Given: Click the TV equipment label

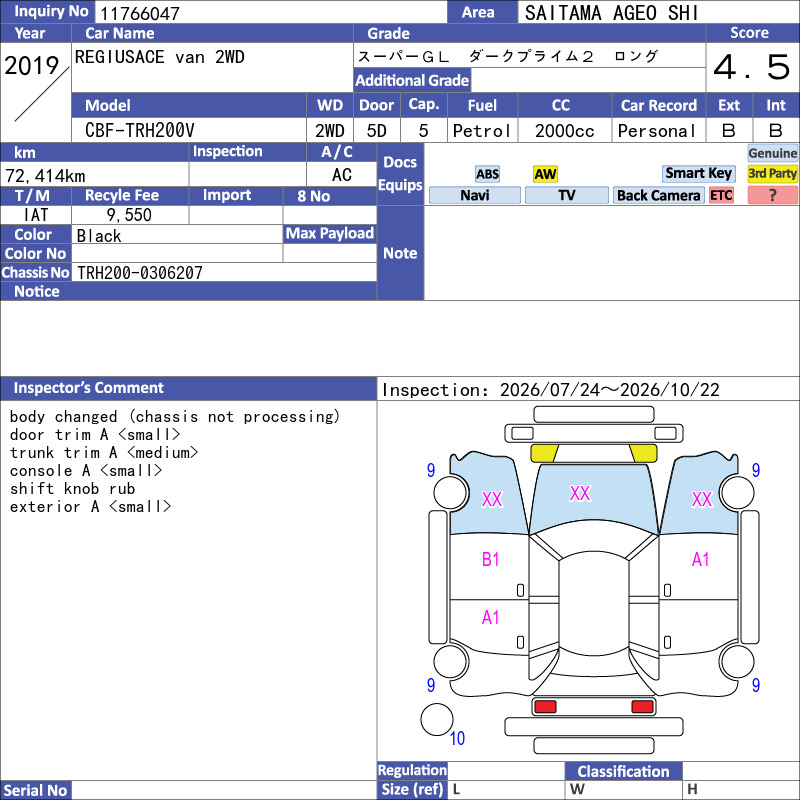Looking at the screenshot, I should [566, 195].
